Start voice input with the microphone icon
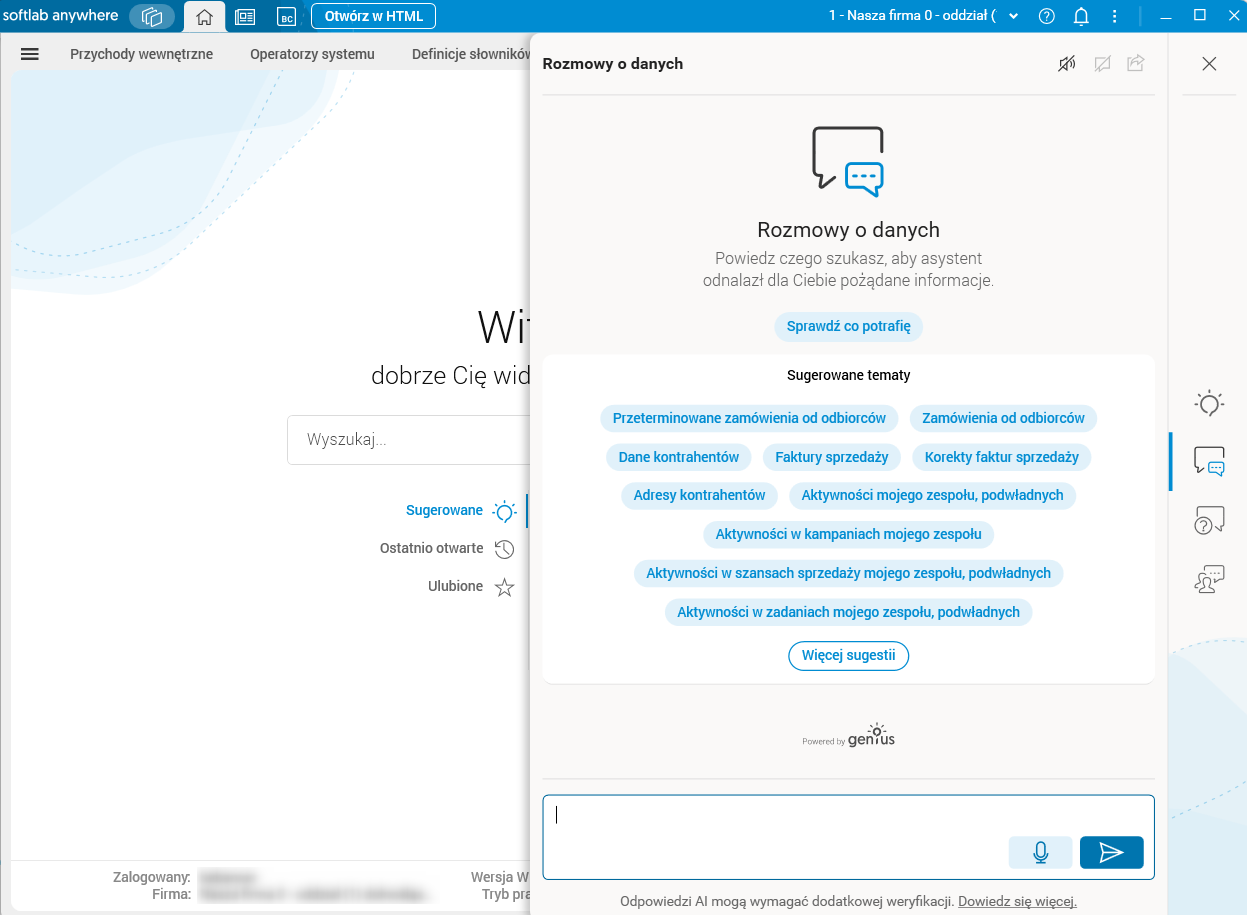The height and width of the screenshot is (915, 1247). (1040, 852)
